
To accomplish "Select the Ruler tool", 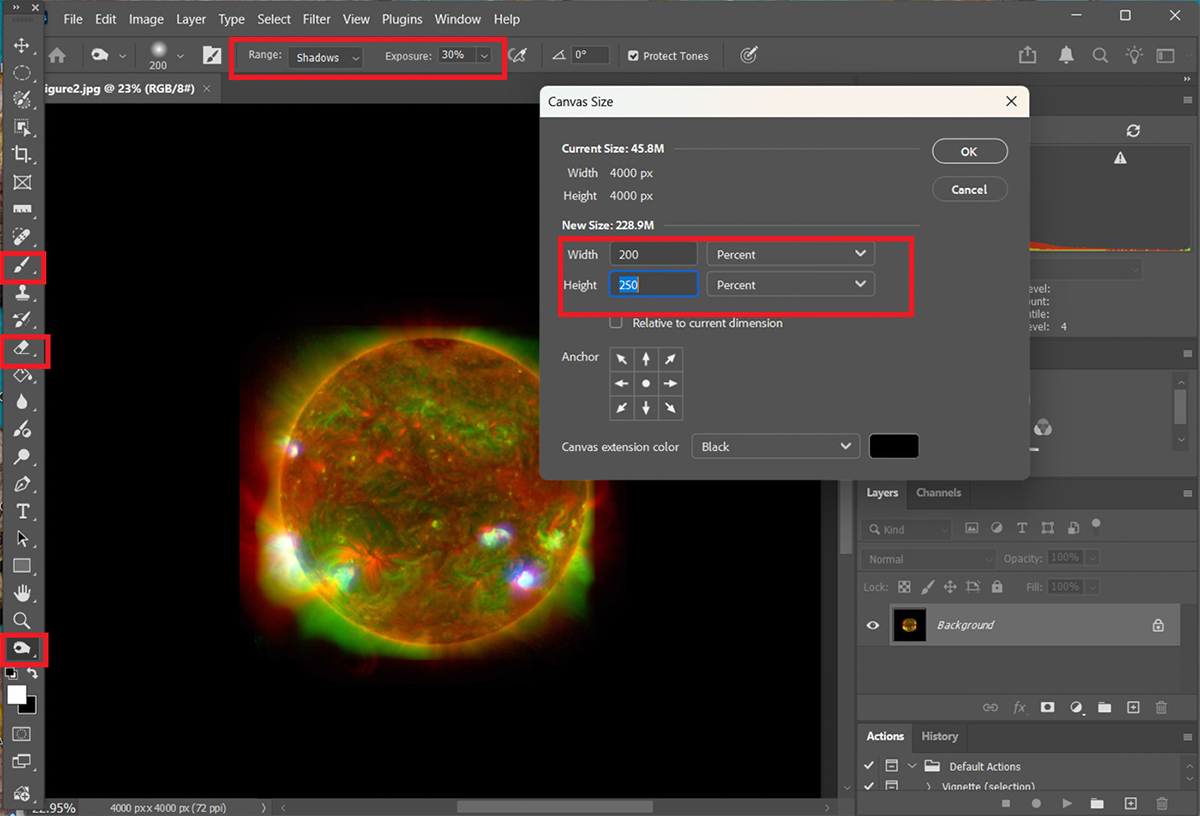I will click(22, 209).
